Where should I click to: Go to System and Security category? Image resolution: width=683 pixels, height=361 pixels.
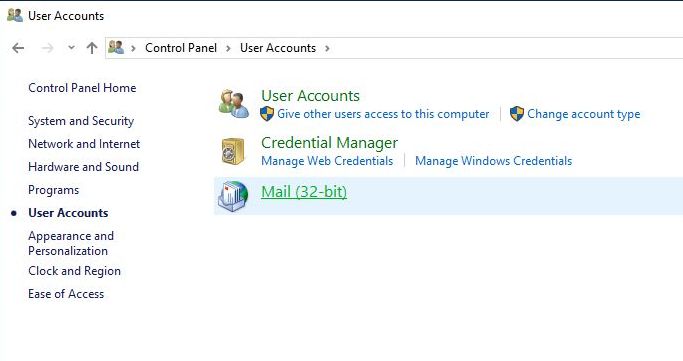coord(81,121)
